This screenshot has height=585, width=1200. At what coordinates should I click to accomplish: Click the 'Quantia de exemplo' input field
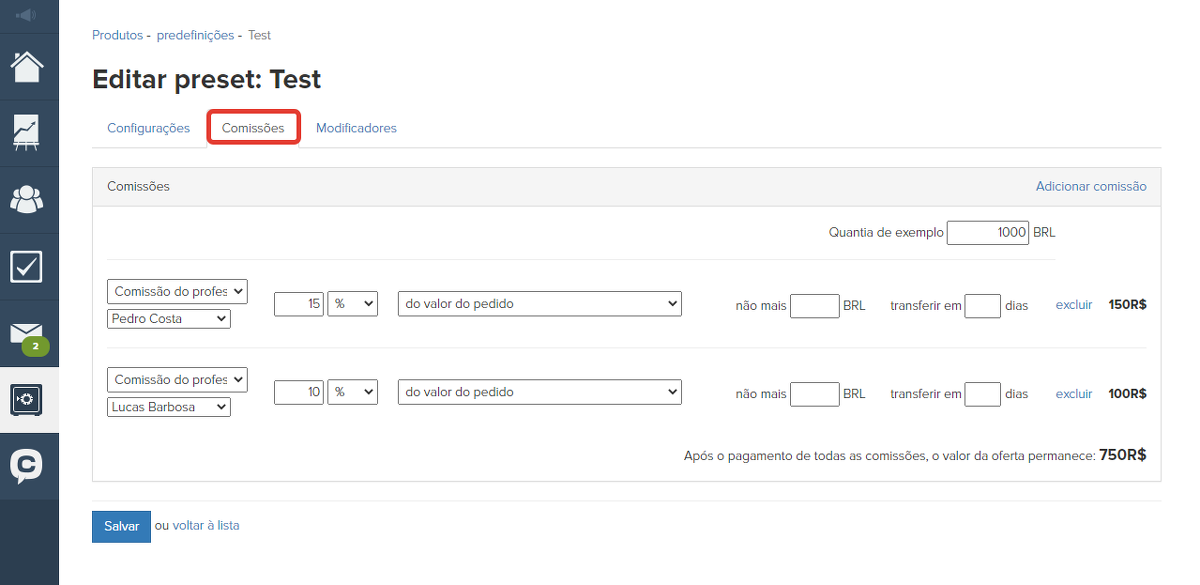[987, 233]
